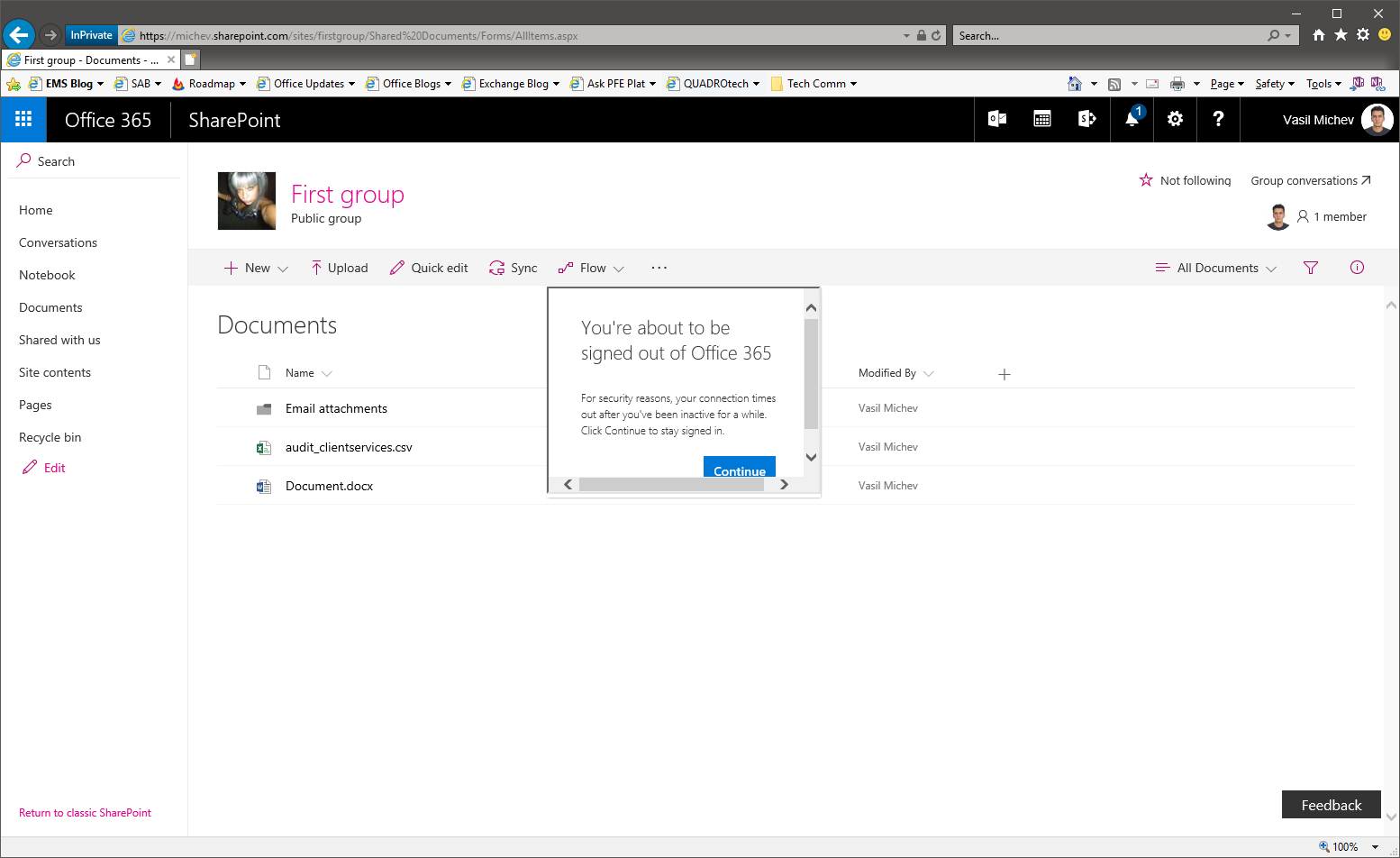The height and width of the screenshot is (858, 1400).
Task: Open the All Documents view dropdown
Action: tap(1271, 269)
